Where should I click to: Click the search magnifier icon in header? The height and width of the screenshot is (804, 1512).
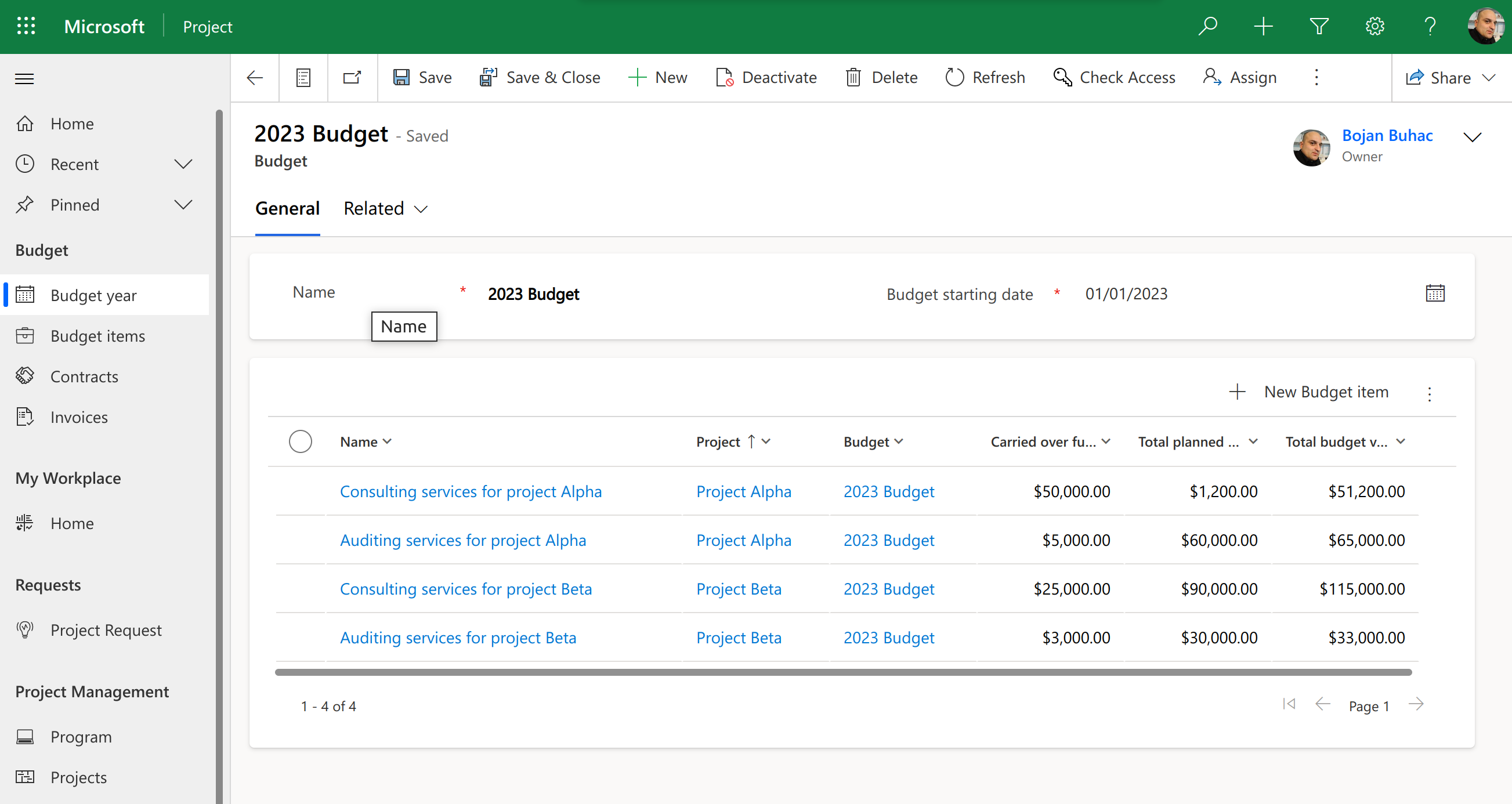pos(1207,27)
